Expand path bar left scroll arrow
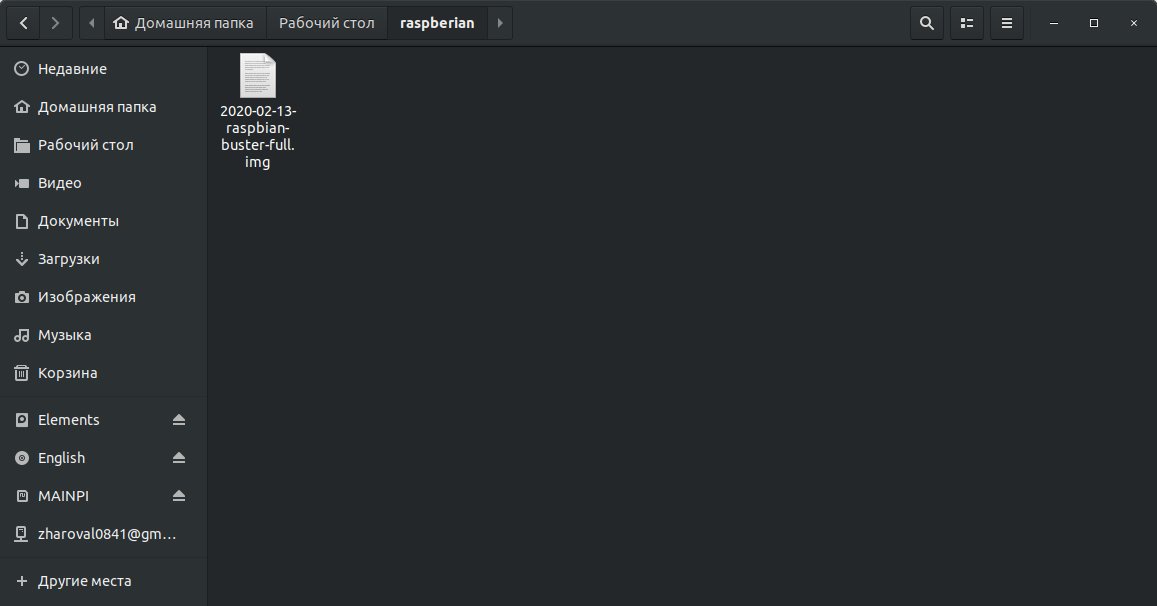This screenshot has height=606, width=1157. (91, 23)
